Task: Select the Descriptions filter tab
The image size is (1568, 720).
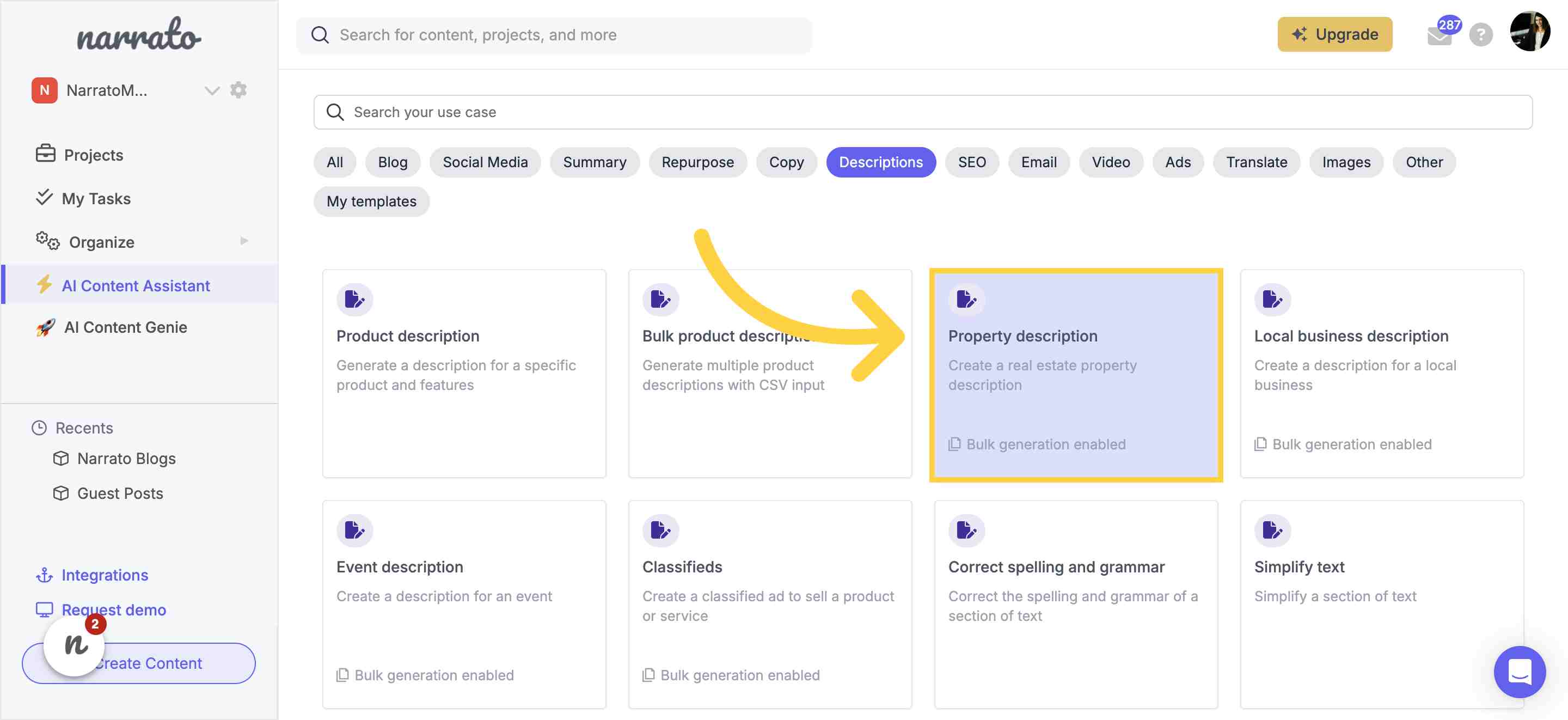Action: click(881, 162)
